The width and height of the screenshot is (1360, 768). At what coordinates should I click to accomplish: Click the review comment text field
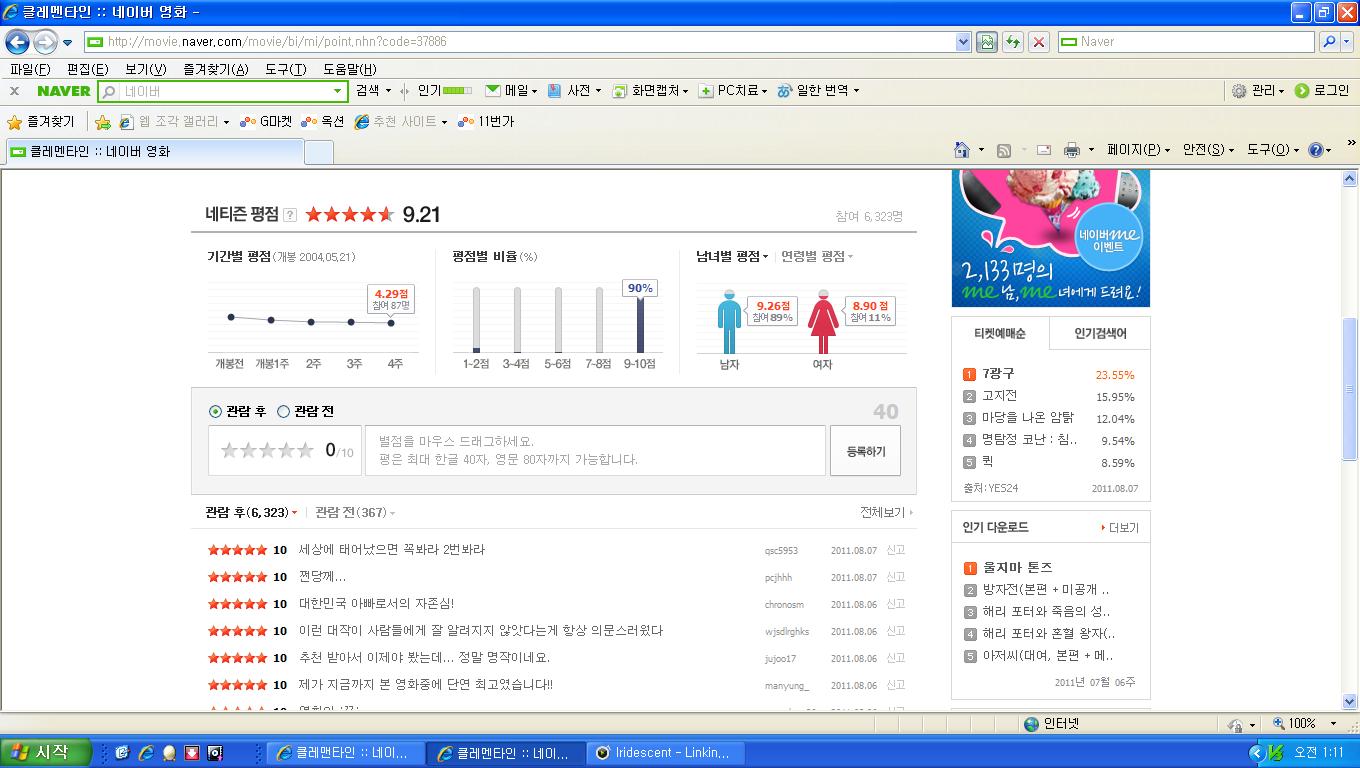pos(596,451)
